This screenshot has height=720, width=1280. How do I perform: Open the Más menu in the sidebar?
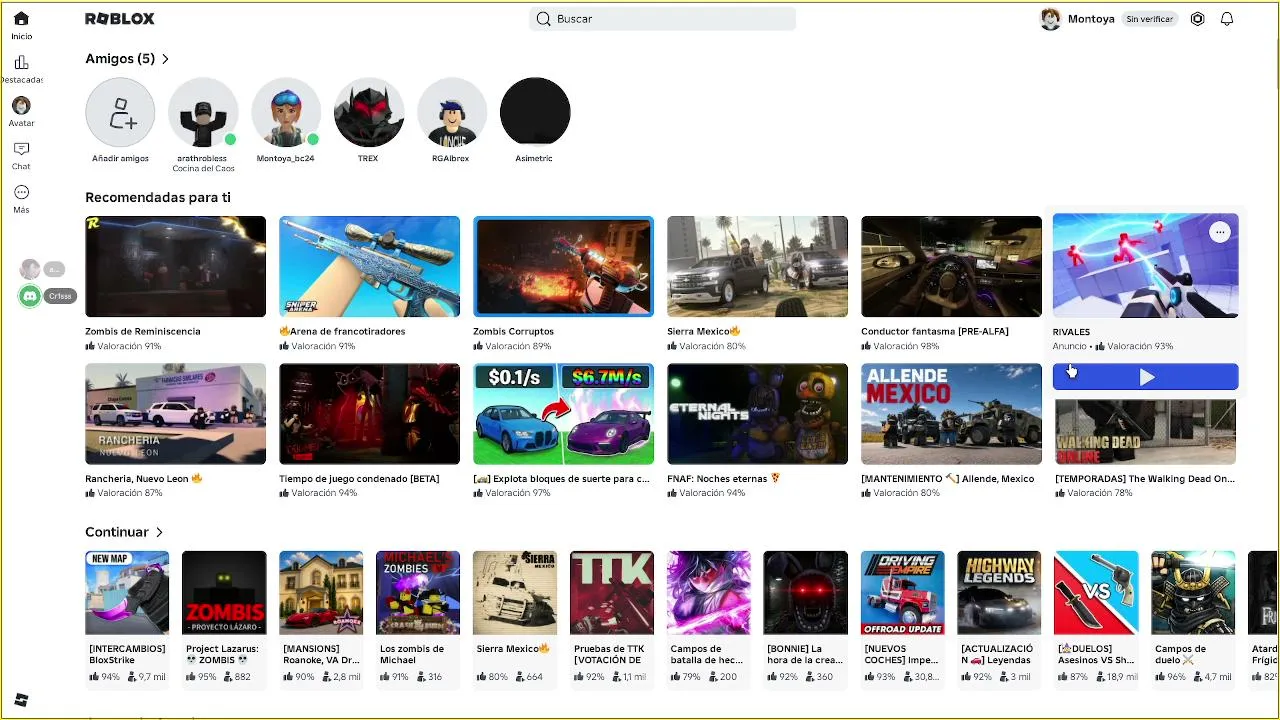pos(21,198)
